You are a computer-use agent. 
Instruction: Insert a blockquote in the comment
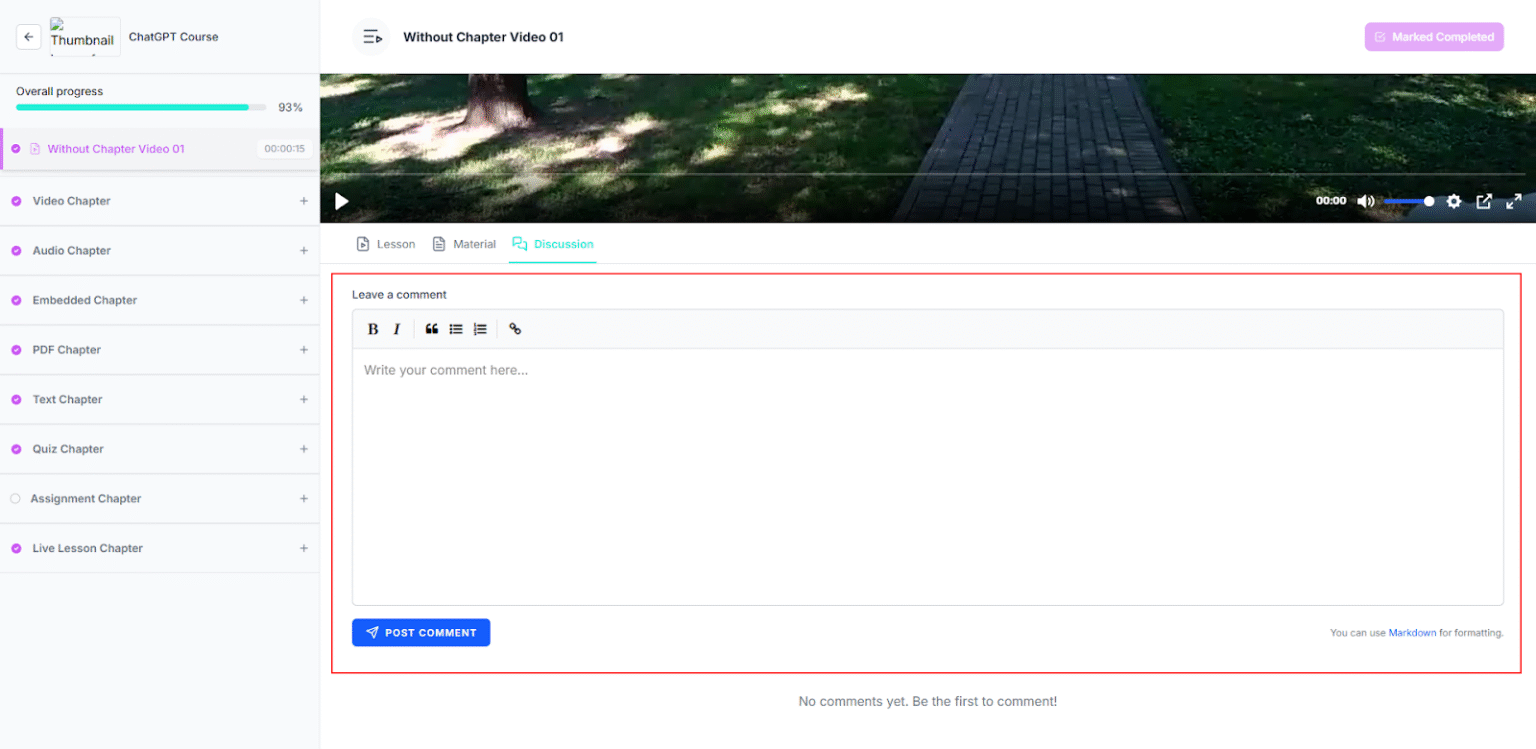(x=431, y=328)
